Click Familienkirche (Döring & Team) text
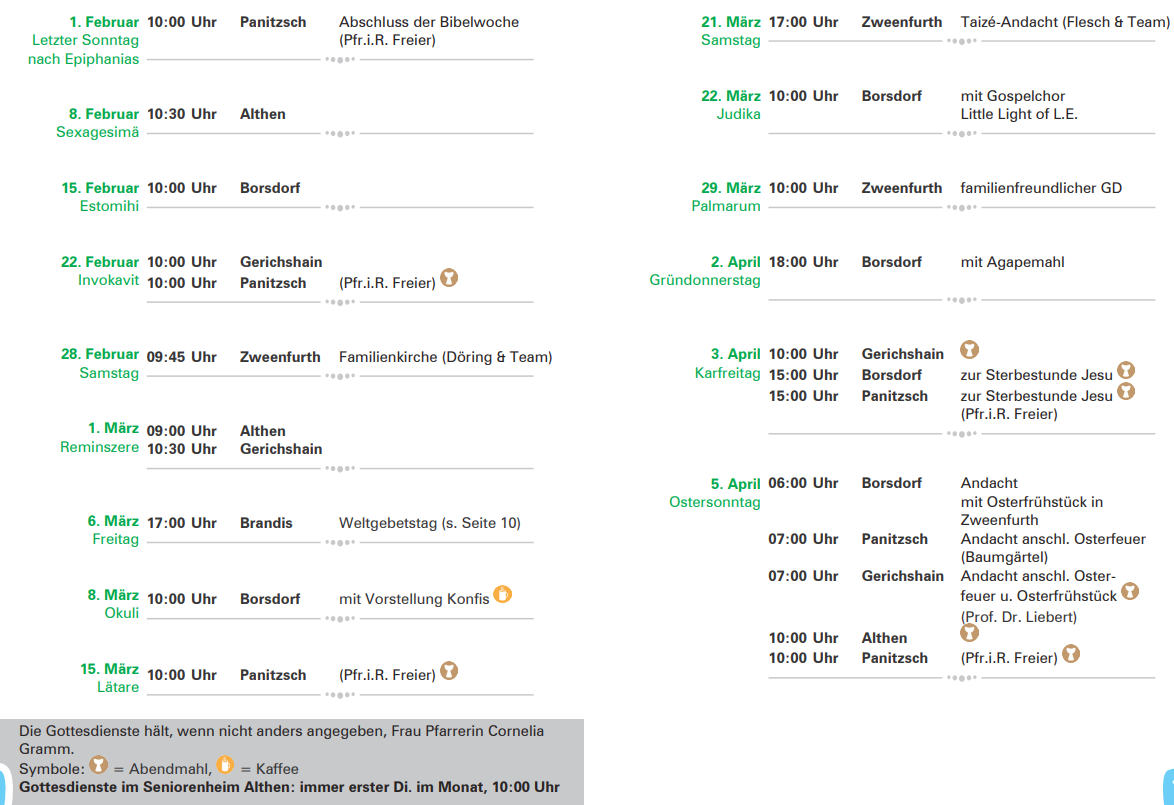The width and height of the screenshot is (1174, 805). click(x=445, y=357)
